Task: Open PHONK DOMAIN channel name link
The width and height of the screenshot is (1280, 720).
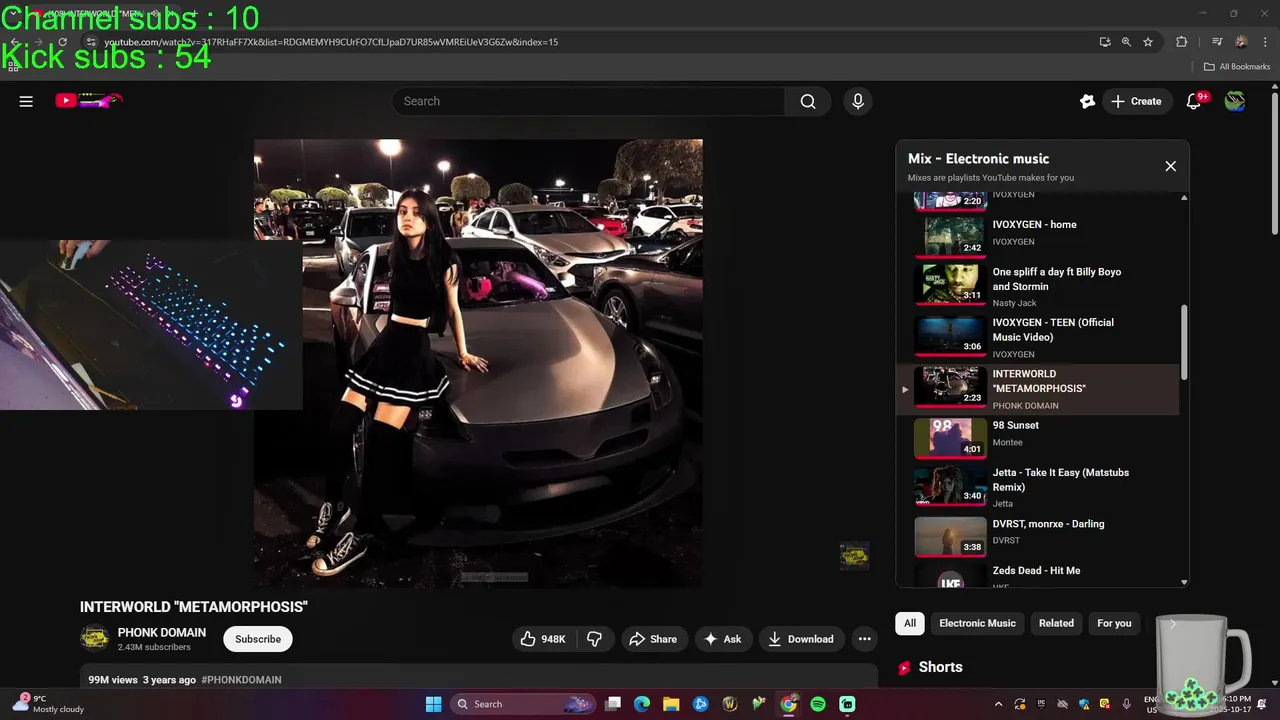Action: tap(162, 632)
